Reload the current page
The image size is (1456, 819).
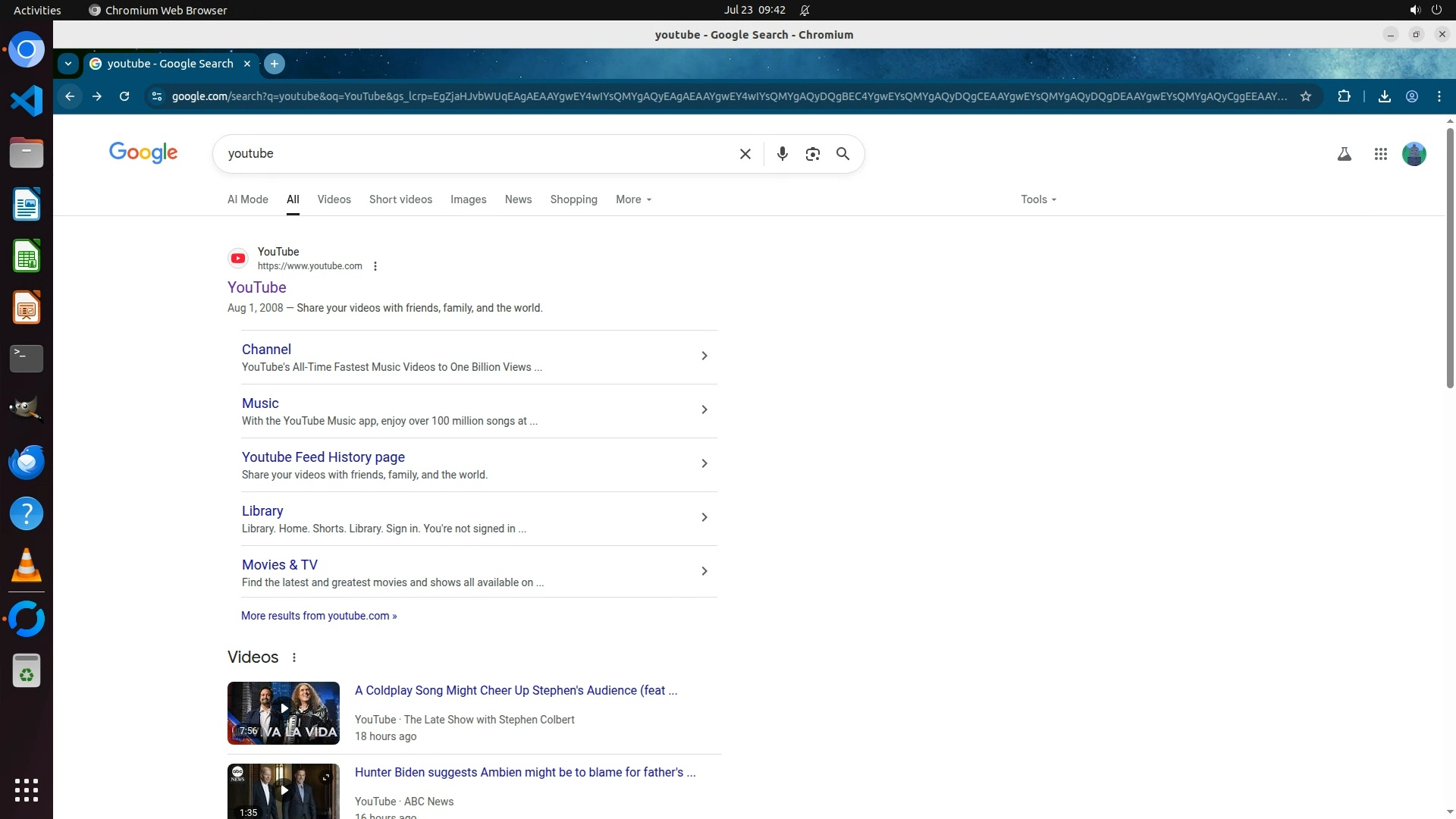(x=124, y=96)
